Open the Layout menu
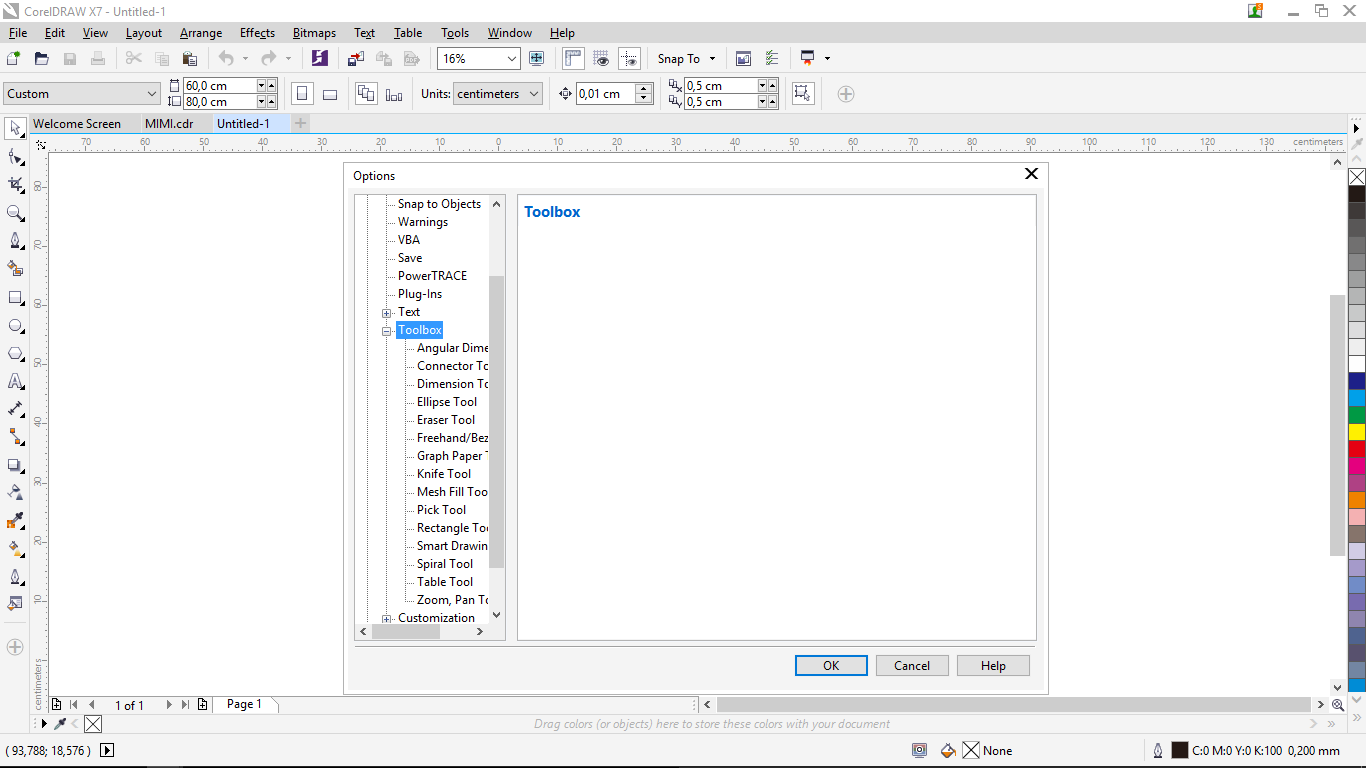 [x=144, y=33]
